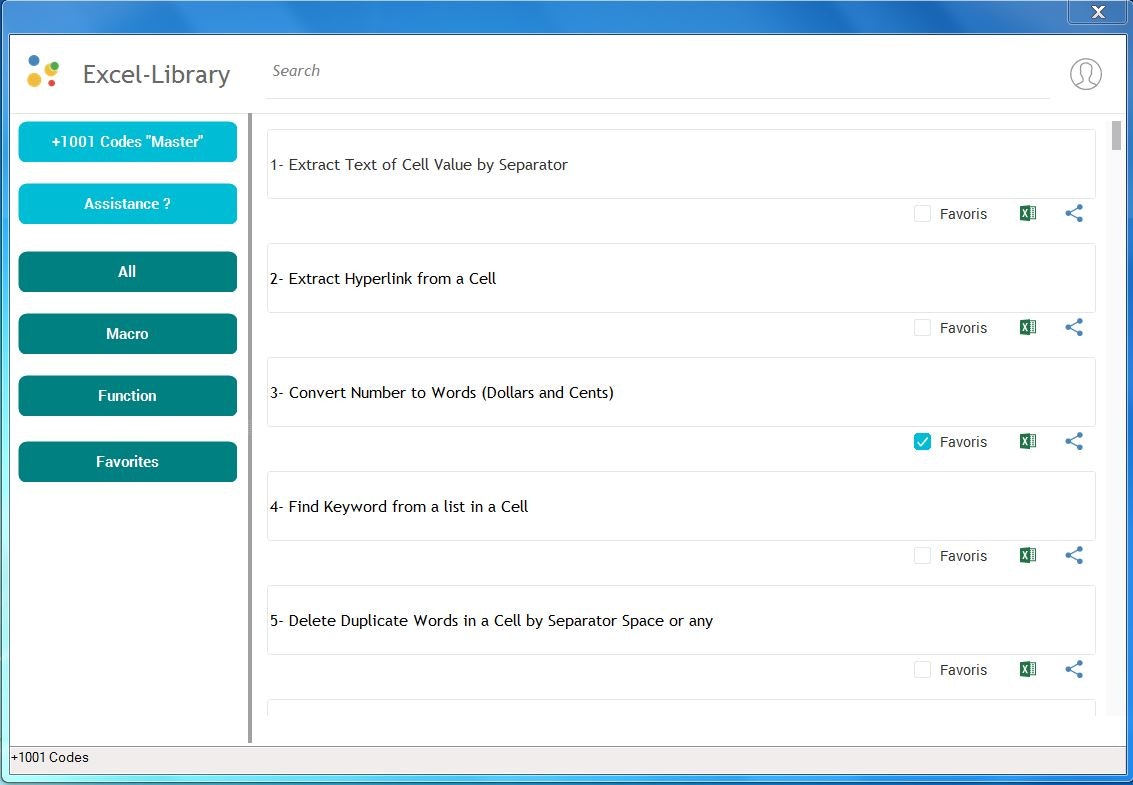Click the Assistance button

coord(127,203)
